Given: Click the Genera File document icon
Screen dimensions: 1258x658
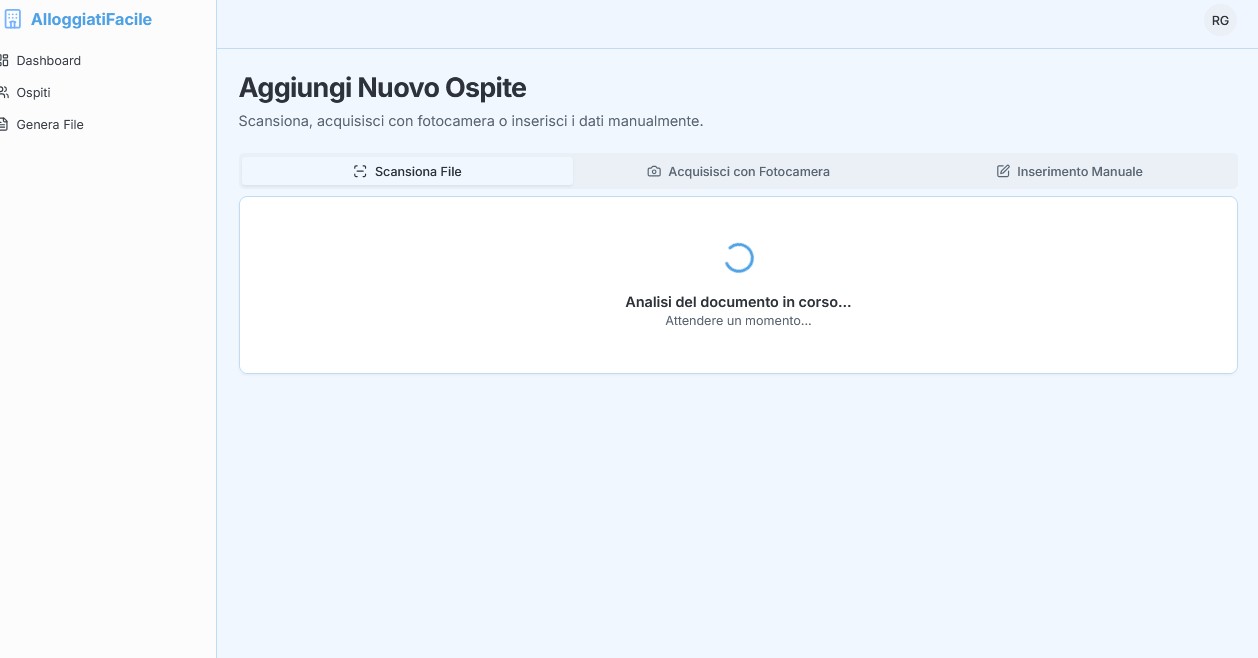Looking at the screenshot, I should 4,124.
